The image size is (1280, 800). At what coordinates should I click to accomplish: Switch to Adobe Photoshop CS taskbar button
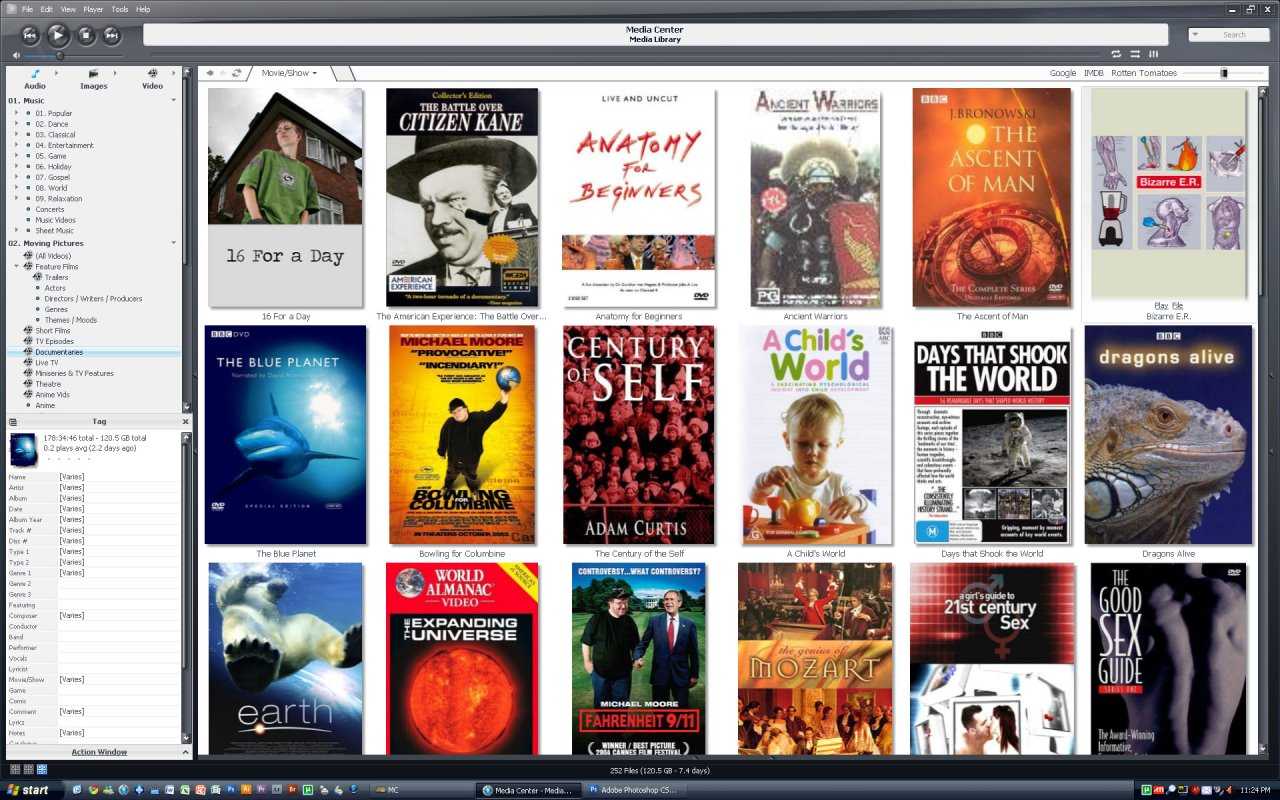point(633,790)
